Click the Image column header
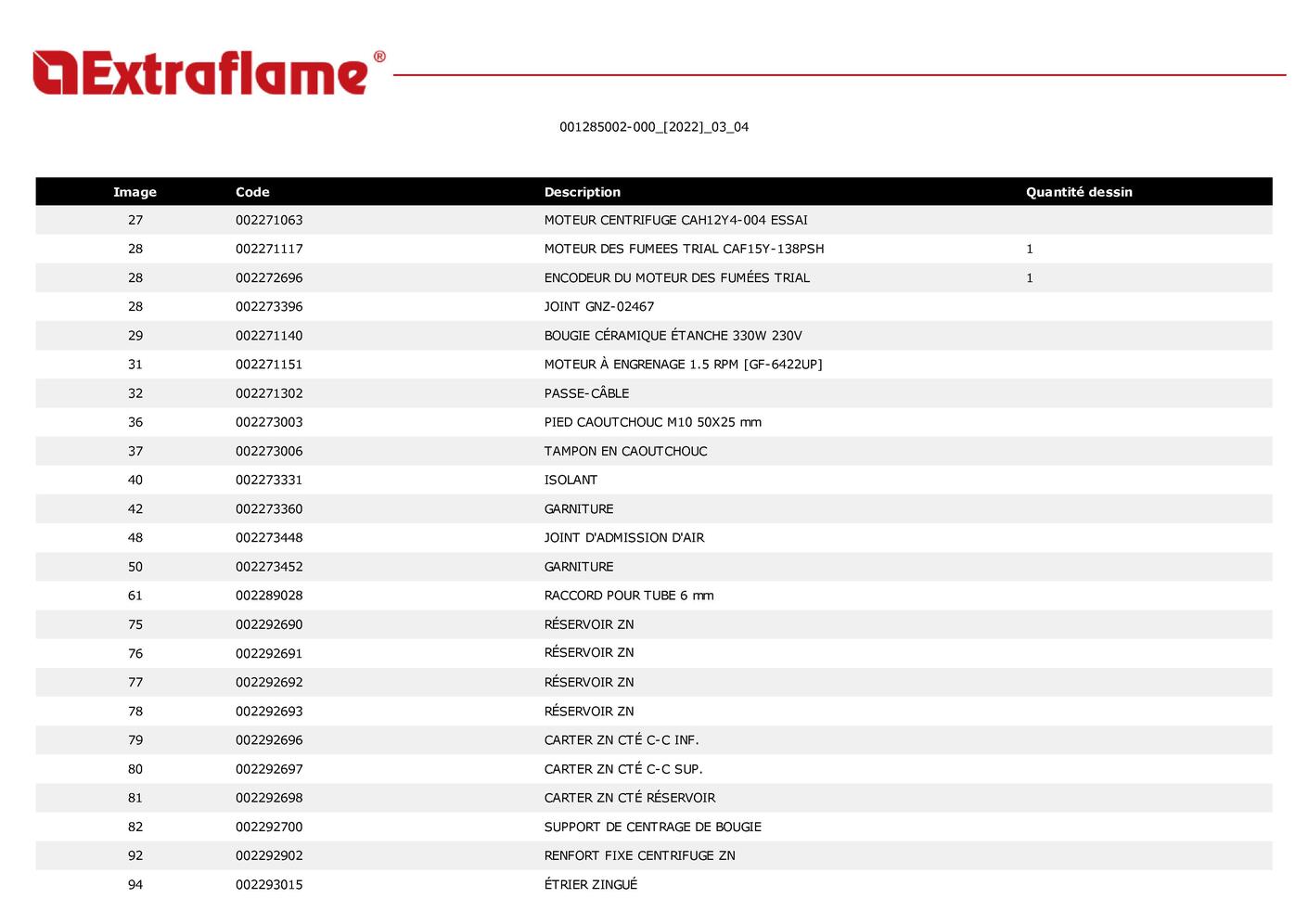 pyautogui.click(x=135, y=192)
